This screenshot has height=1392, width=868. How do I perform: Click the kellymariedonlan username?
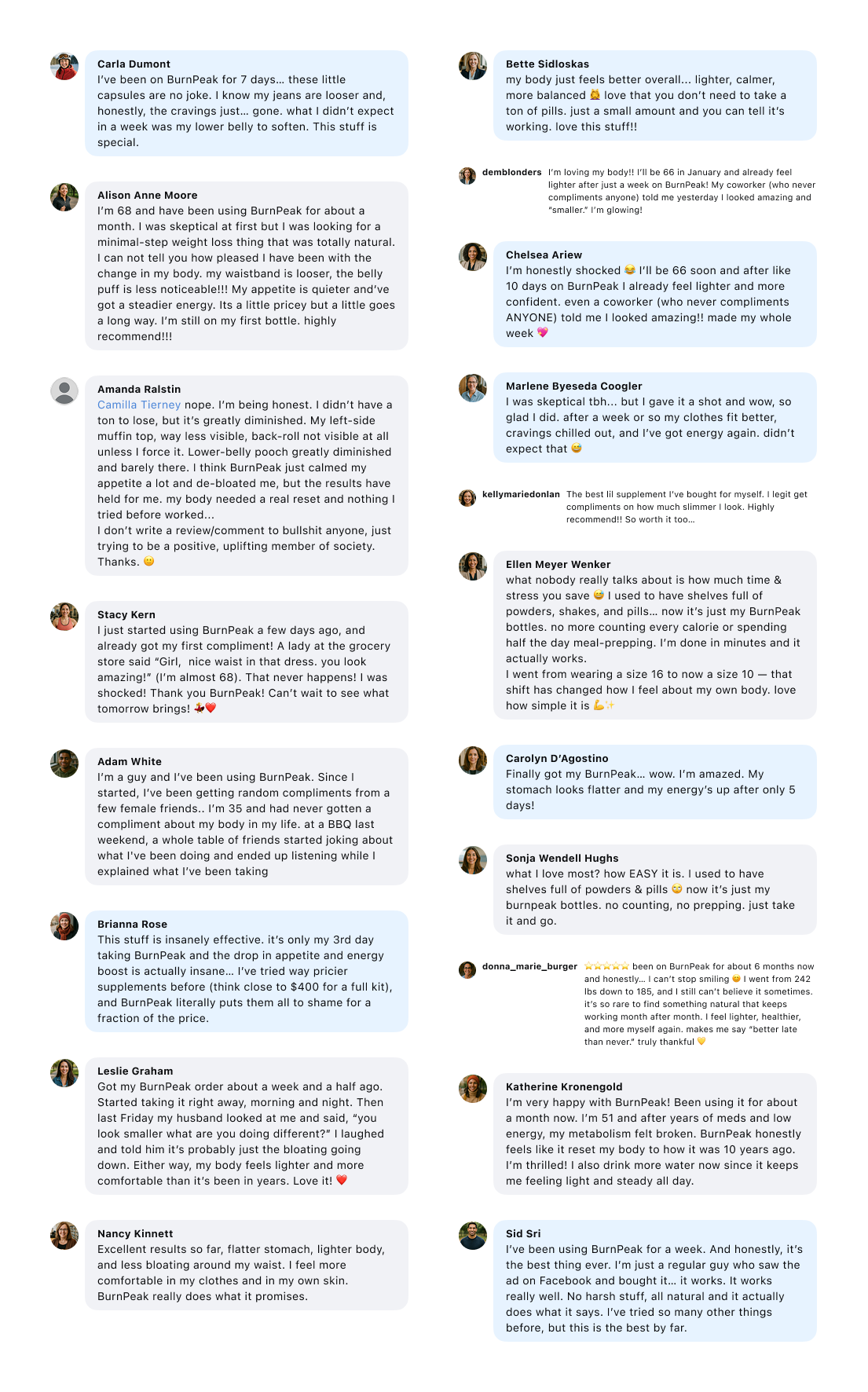[521, 494]
